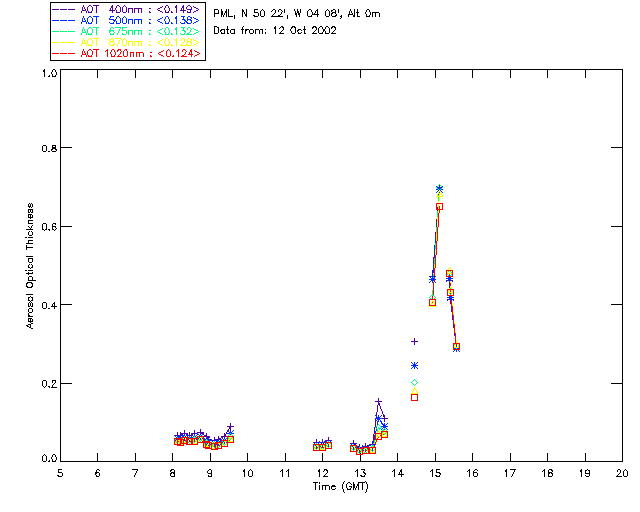Click the y-axis tick label 0.4

click(x=49, y=305)
